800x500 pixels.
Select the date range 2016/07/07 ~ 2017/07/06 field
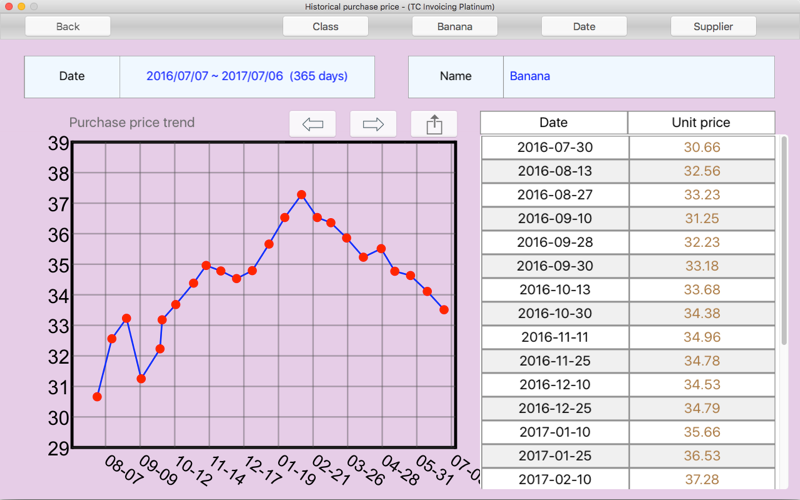tap(247, 77)
